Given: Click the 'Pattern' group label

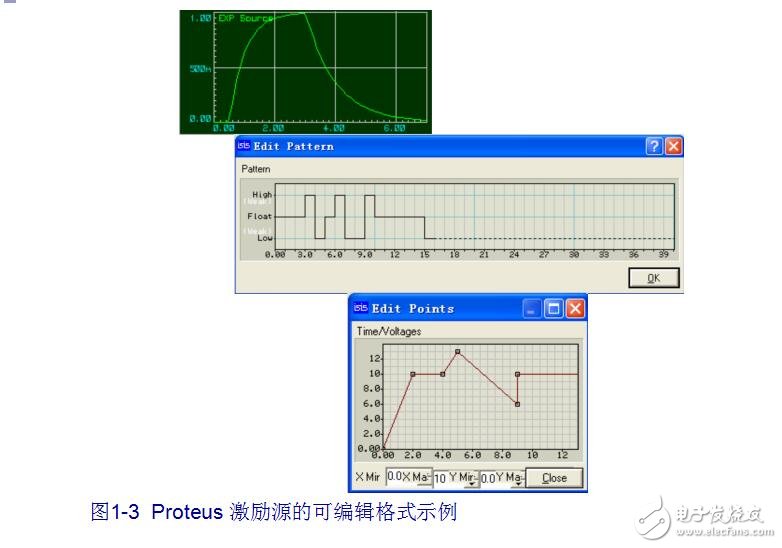Looking at the screenshot, I should (255, 169).
